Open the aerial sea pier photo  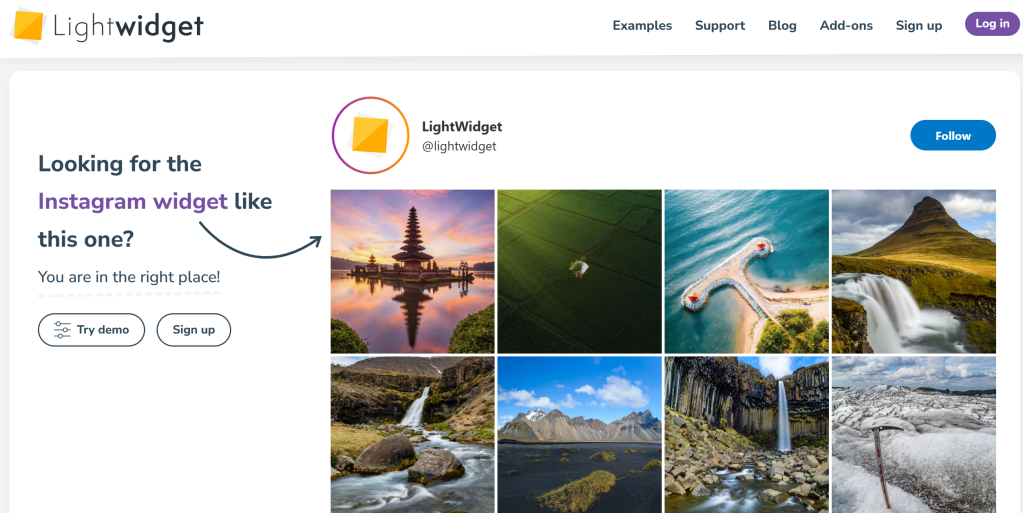click(x=746, y=272)
